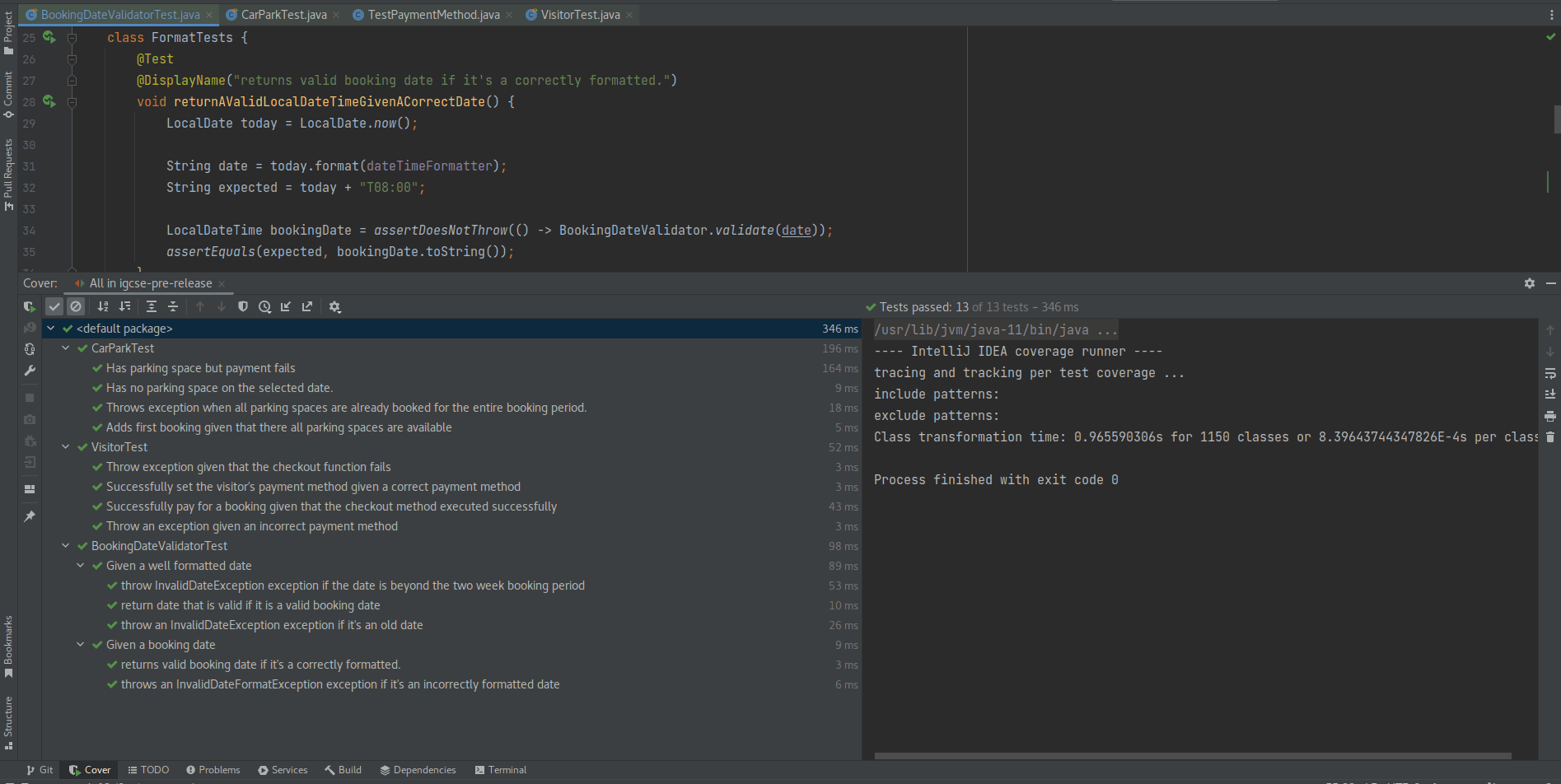Click the Import Tests icon
Screen dimensions: 1561x784
click(286, 306)
